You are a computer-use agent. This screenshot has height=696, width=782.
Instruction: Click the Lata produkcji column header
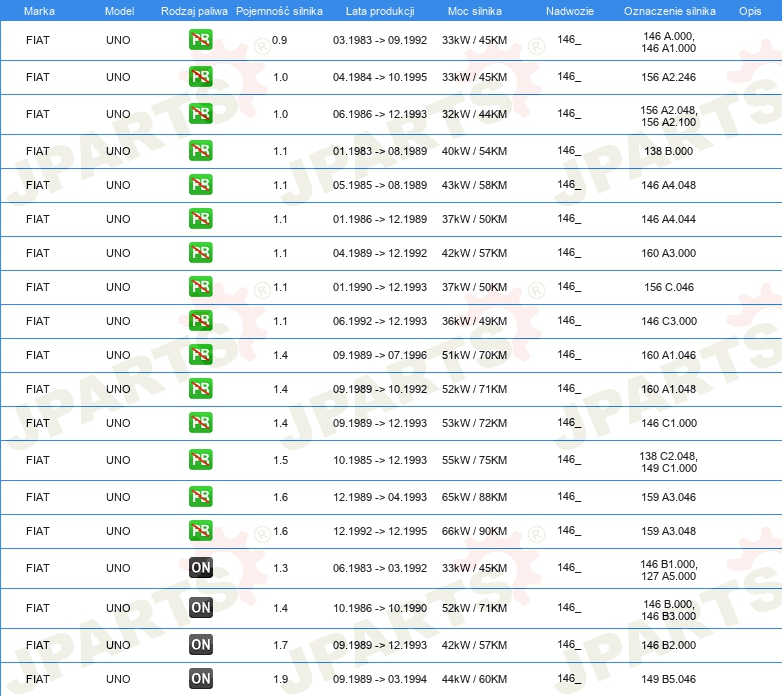[379, 10]
